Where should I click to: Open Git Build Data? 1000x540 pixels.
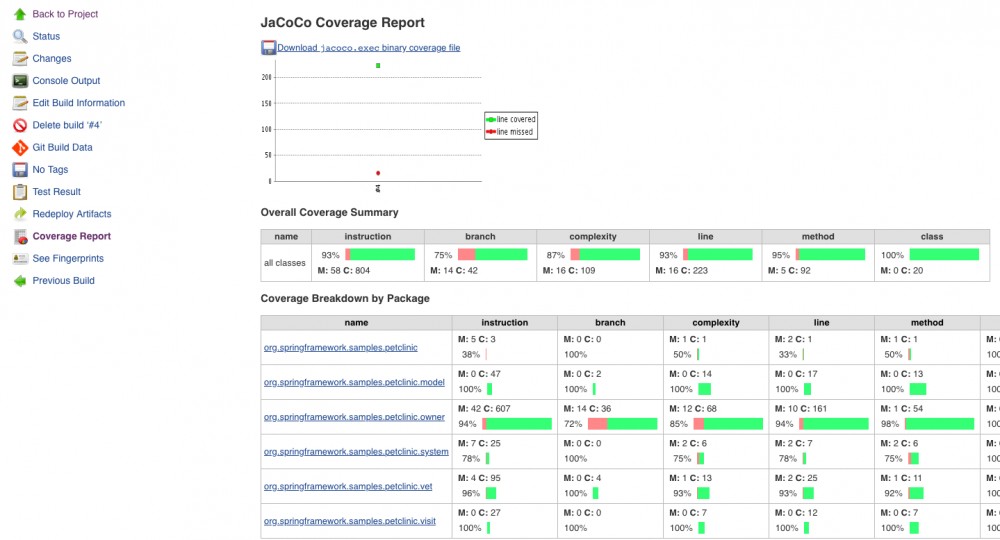point(62,147)
